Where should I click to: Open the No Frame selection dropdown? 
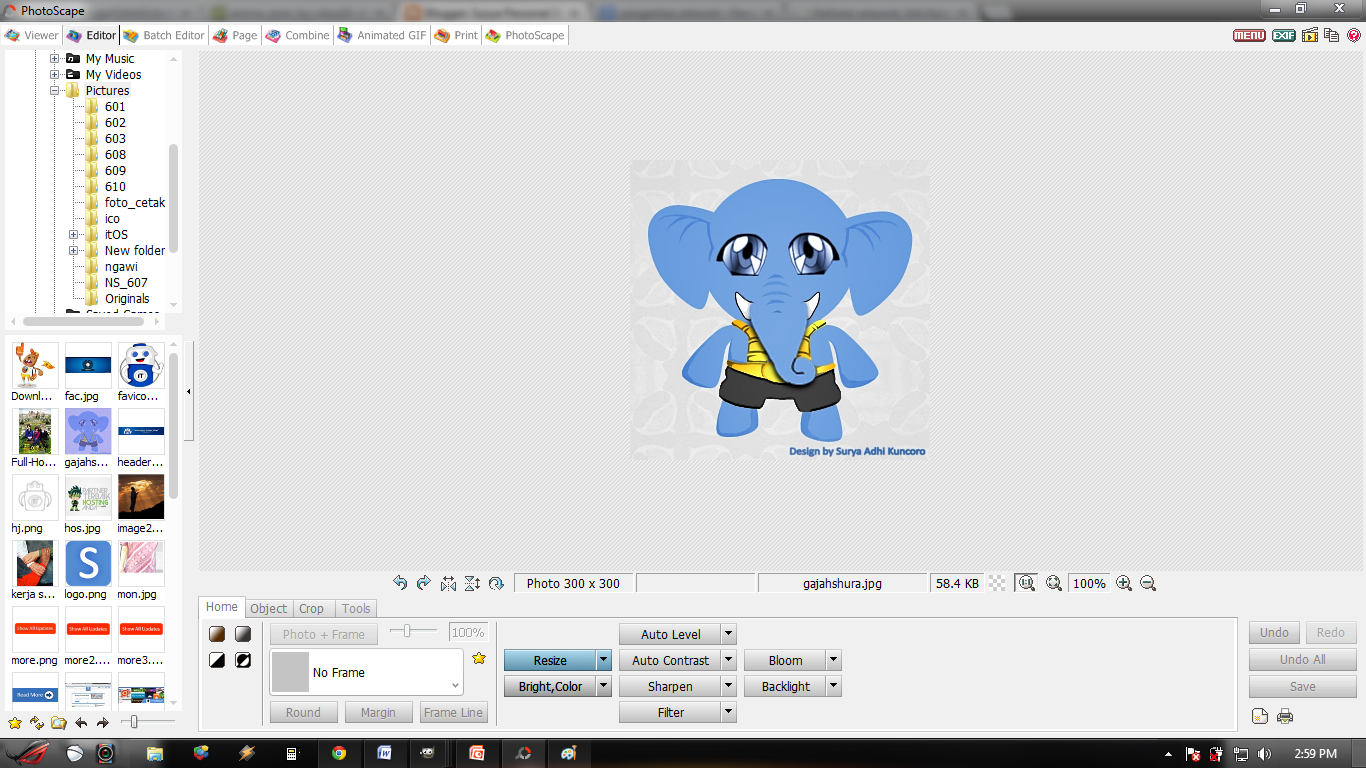click(x=367, y=672)
